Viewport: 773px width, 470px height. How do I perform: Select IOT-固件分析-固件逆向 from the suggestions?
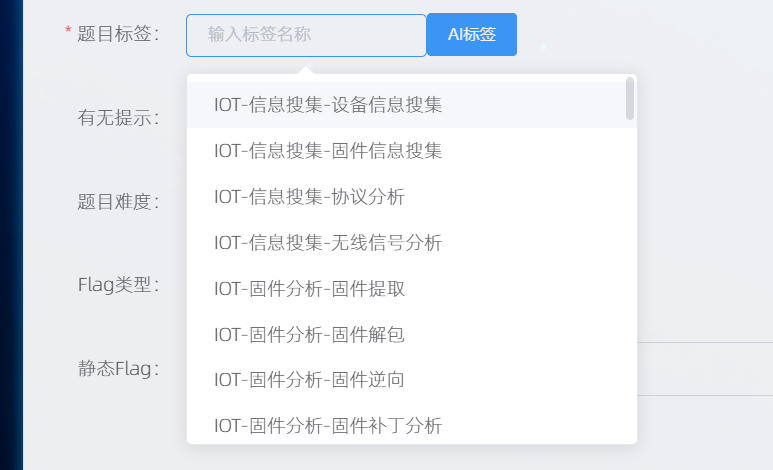[x=309, y=380]
